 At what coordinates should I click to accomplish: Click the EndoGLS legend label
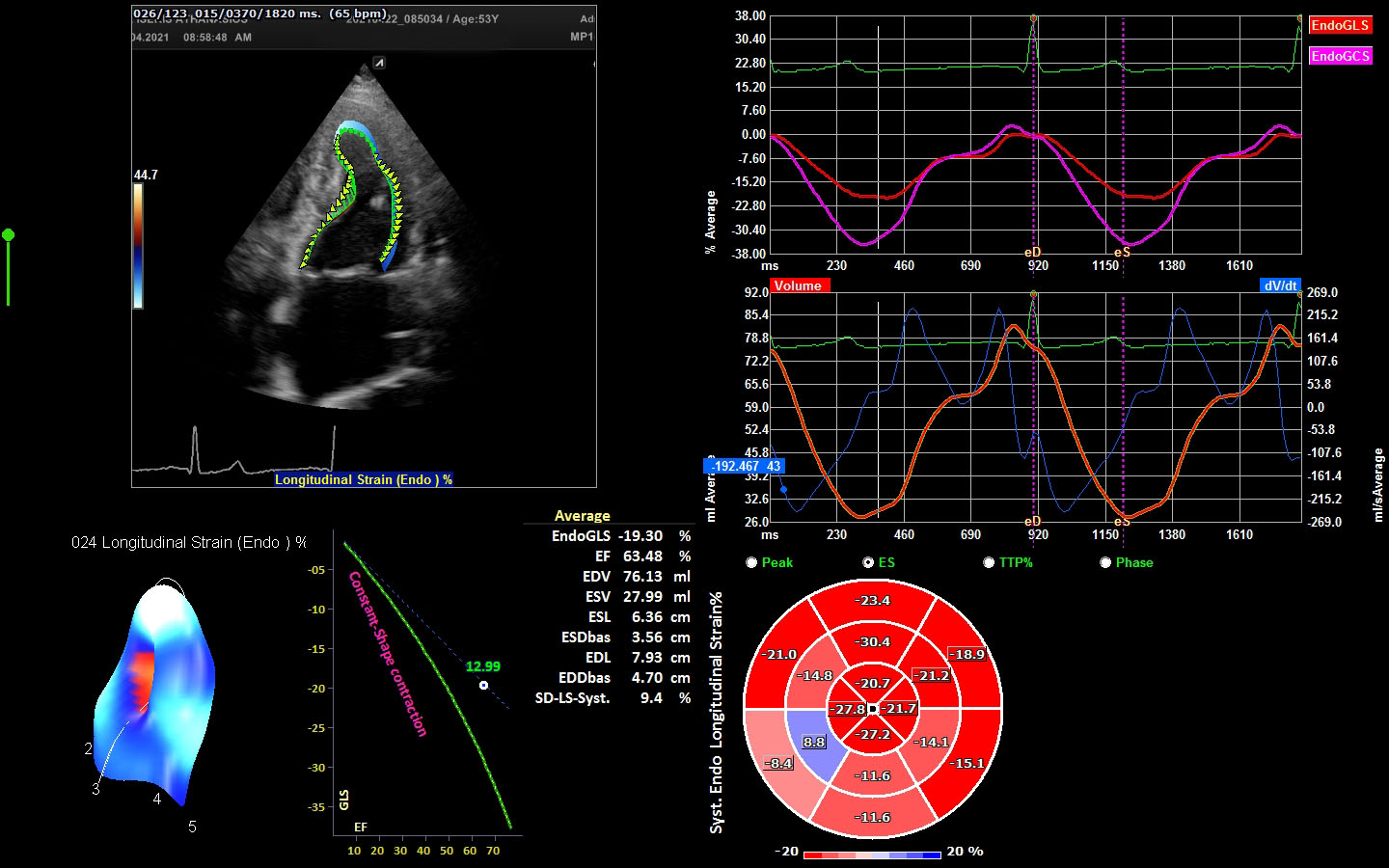[x=1340, y=26]
